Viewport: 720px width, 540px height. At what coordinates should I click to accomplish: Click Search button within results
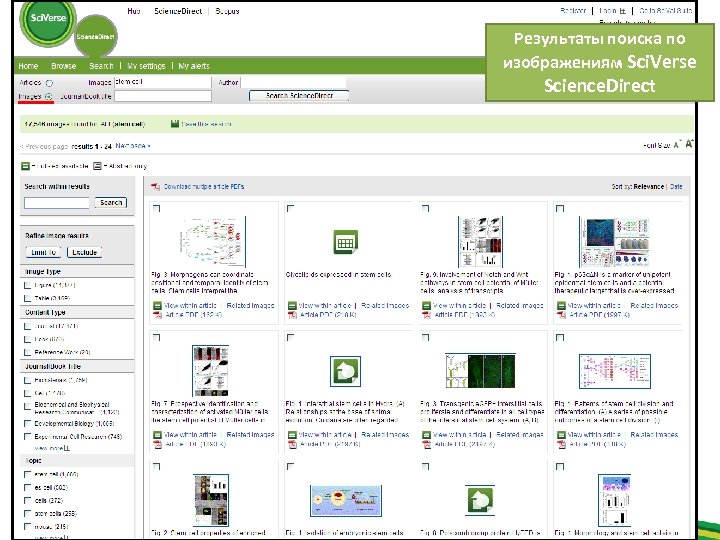pos(111,202)
